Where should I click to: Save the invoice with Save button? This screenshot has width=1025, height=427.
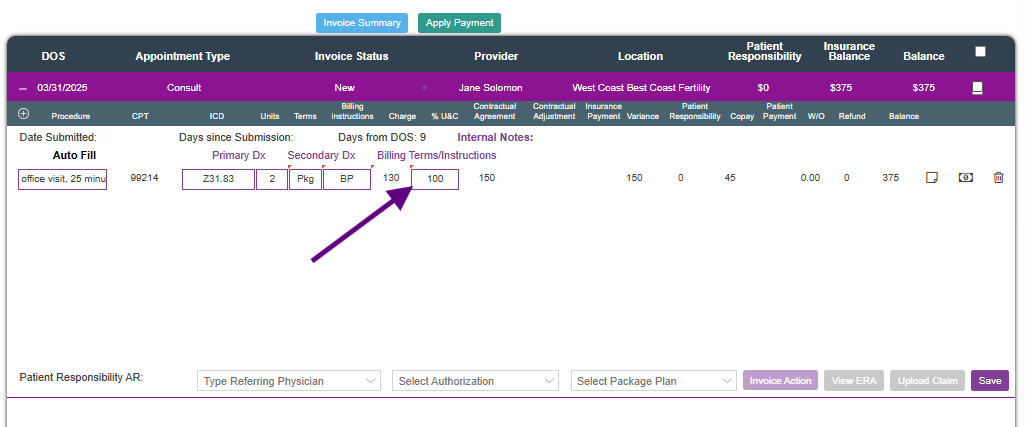(x=989, y=381)
